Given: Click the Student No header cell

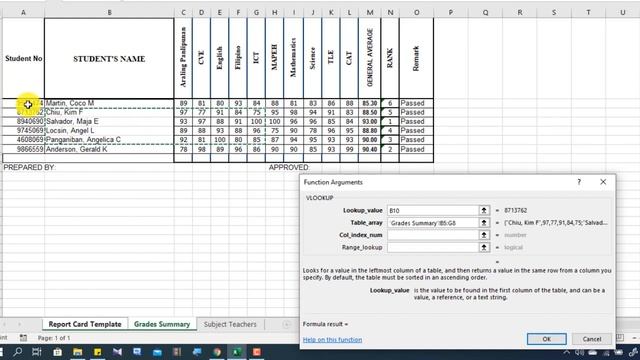Looking at the screenshot, I should (x=23, y=59).
